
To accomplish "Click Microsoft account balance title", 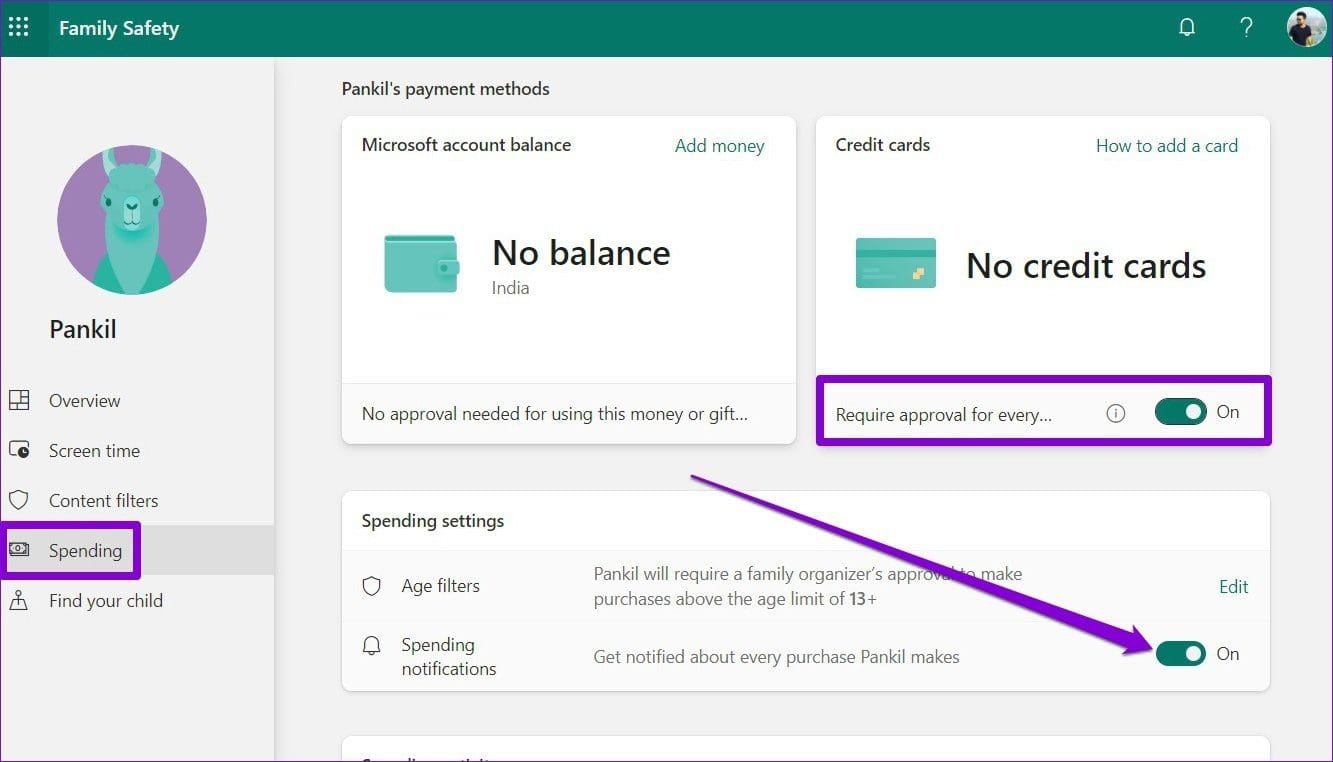I will pos(466,145).
